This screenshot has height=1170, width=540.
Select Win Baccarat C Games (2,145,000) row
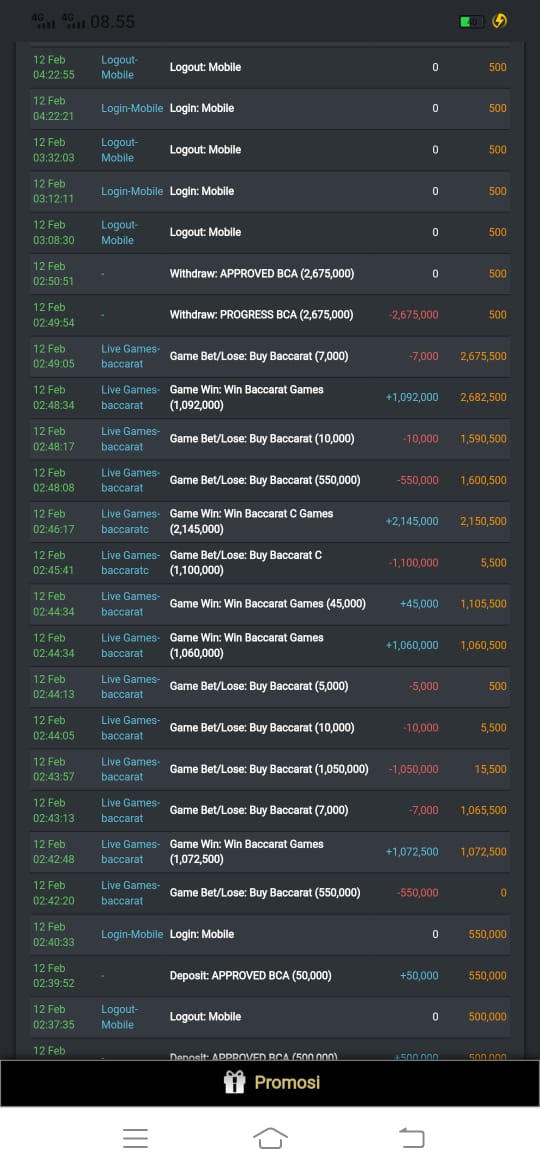tap(270, 522)
